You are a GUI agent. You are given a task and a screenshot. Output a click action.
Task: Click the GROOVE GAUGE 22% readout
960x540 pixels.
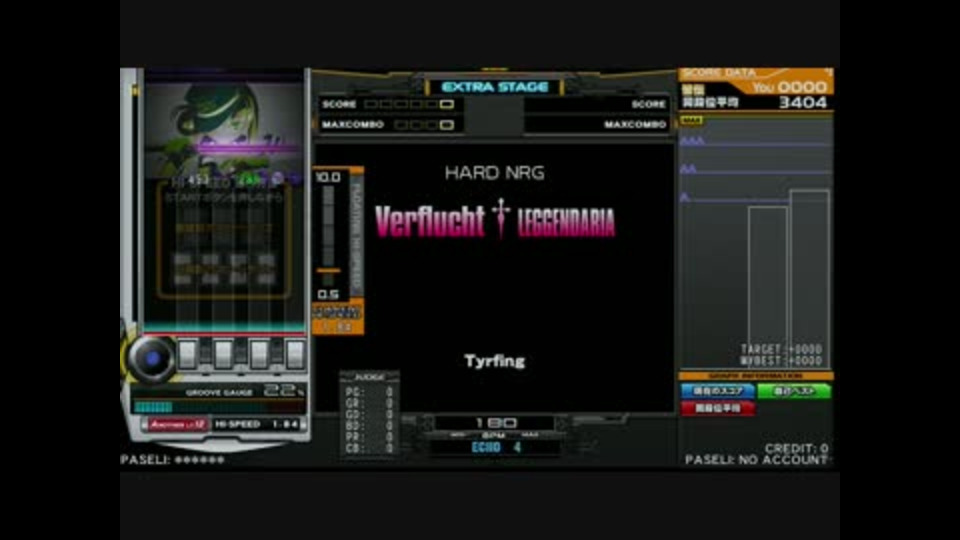245,391
